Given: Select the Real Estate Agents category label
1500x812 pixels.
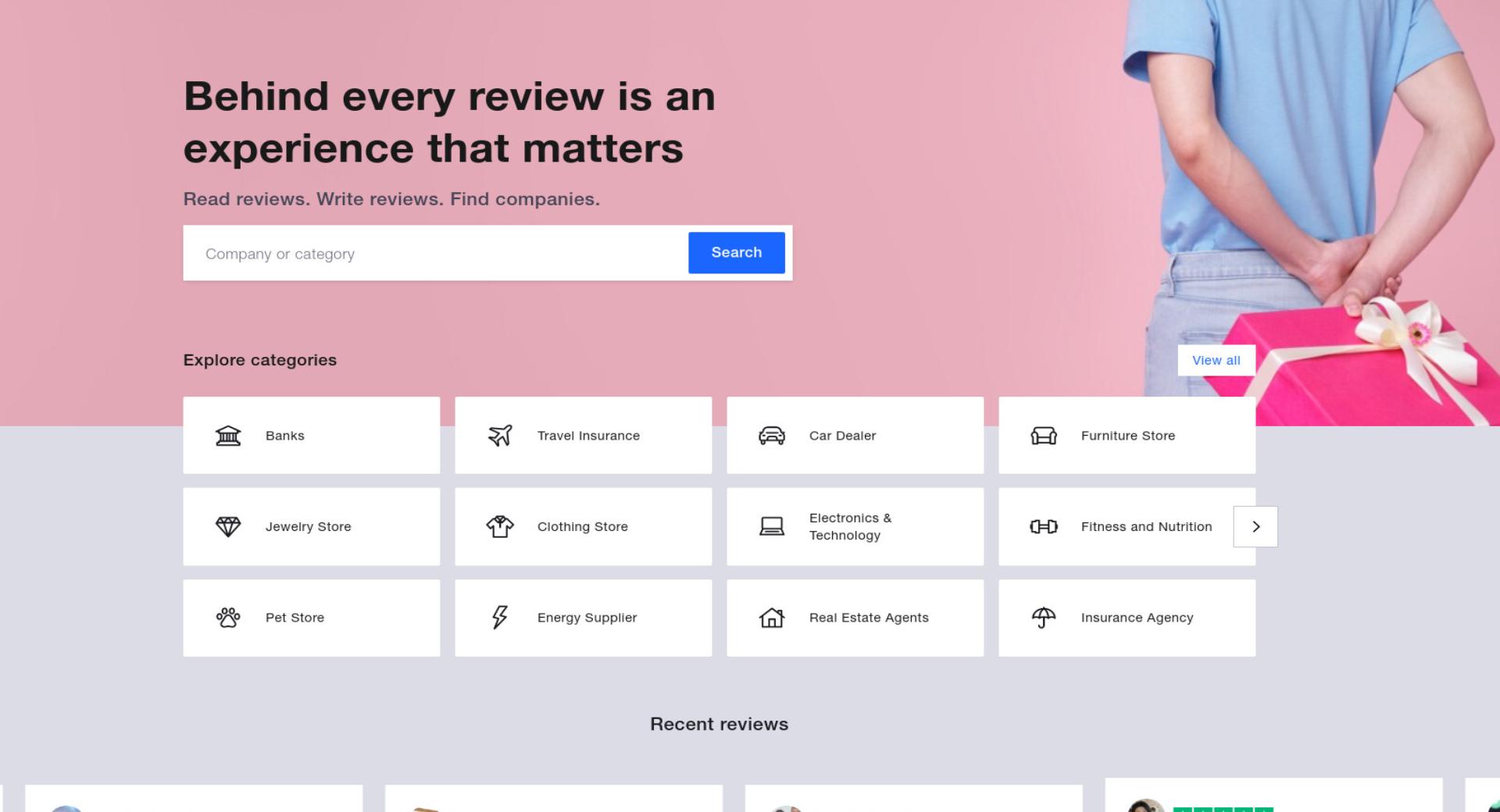Looking at the screenshot, I should tap(869, 618).
